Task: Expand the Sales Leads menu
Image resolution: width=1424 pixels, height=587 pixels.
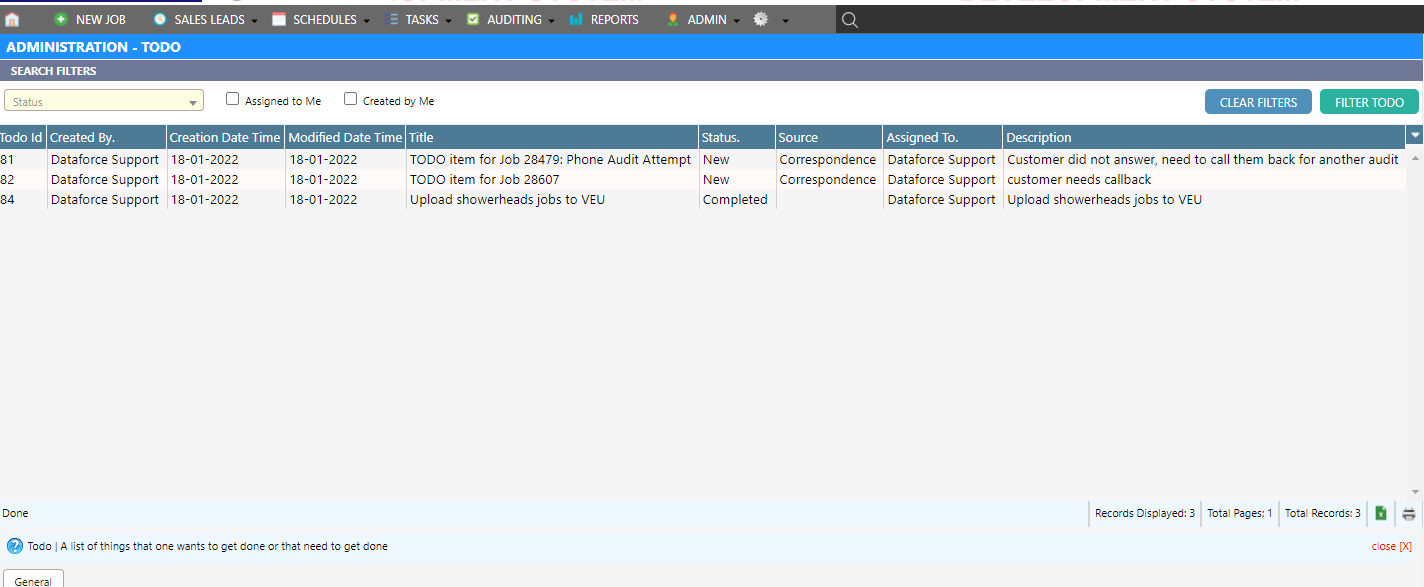Action: pos(208,19)
